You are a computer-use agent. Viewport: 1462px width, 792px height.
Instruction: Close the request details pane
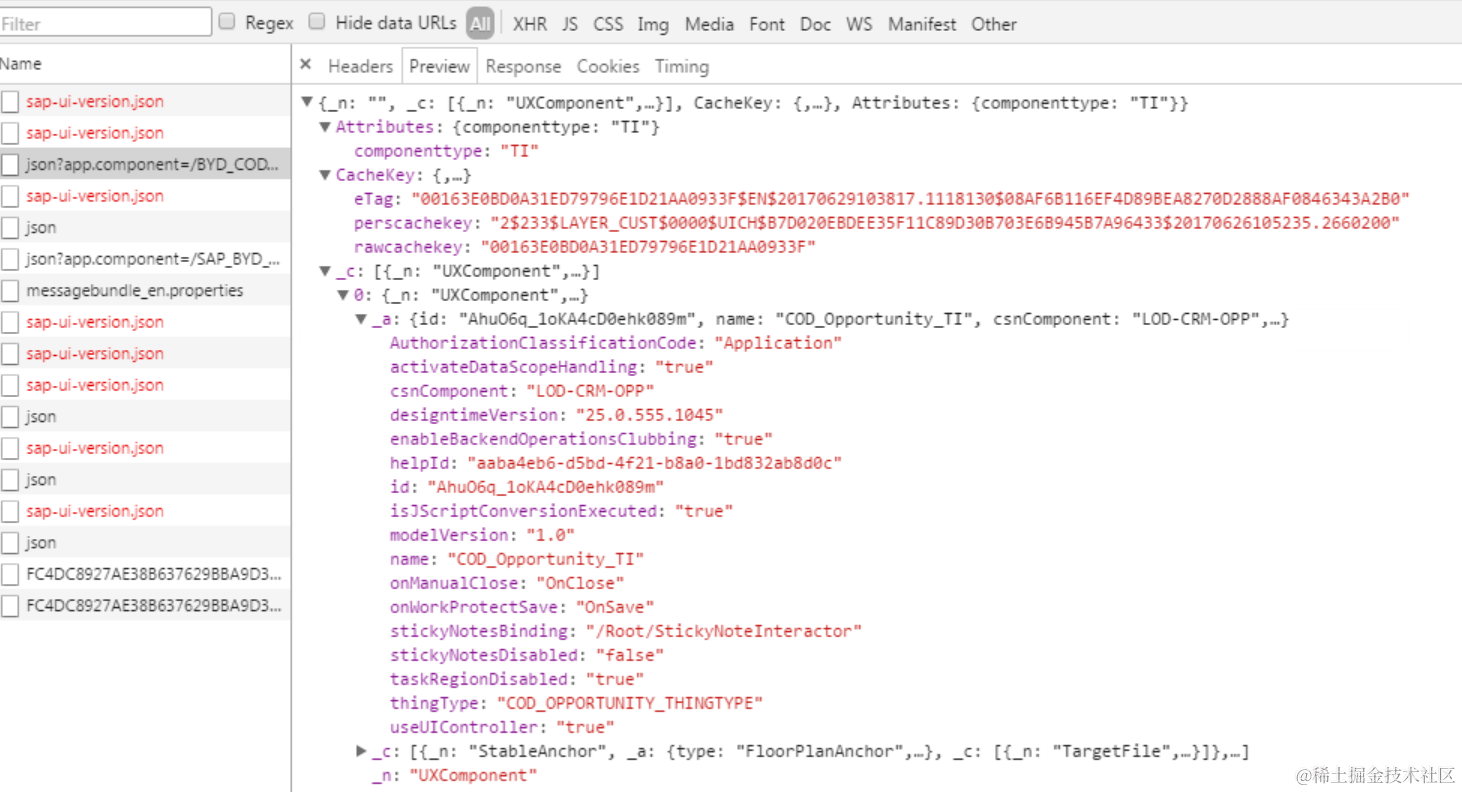point(306,65)
